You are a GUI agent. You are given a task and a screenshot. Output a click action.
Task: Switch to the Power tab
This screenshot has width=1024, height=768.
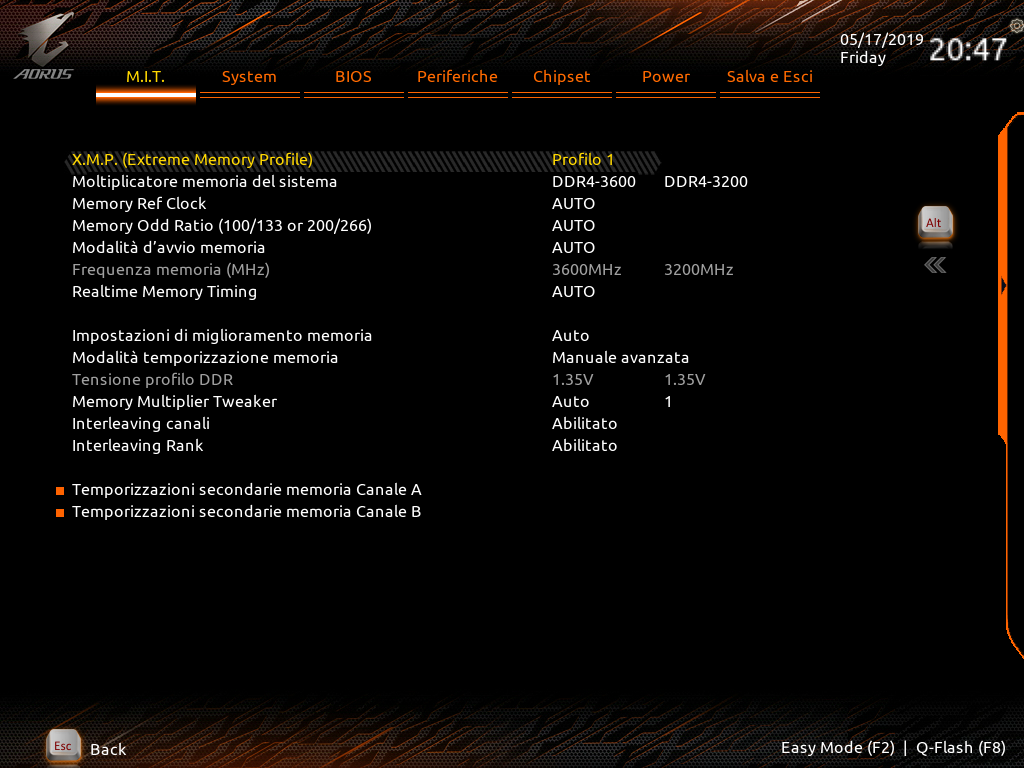click(665, 76)
